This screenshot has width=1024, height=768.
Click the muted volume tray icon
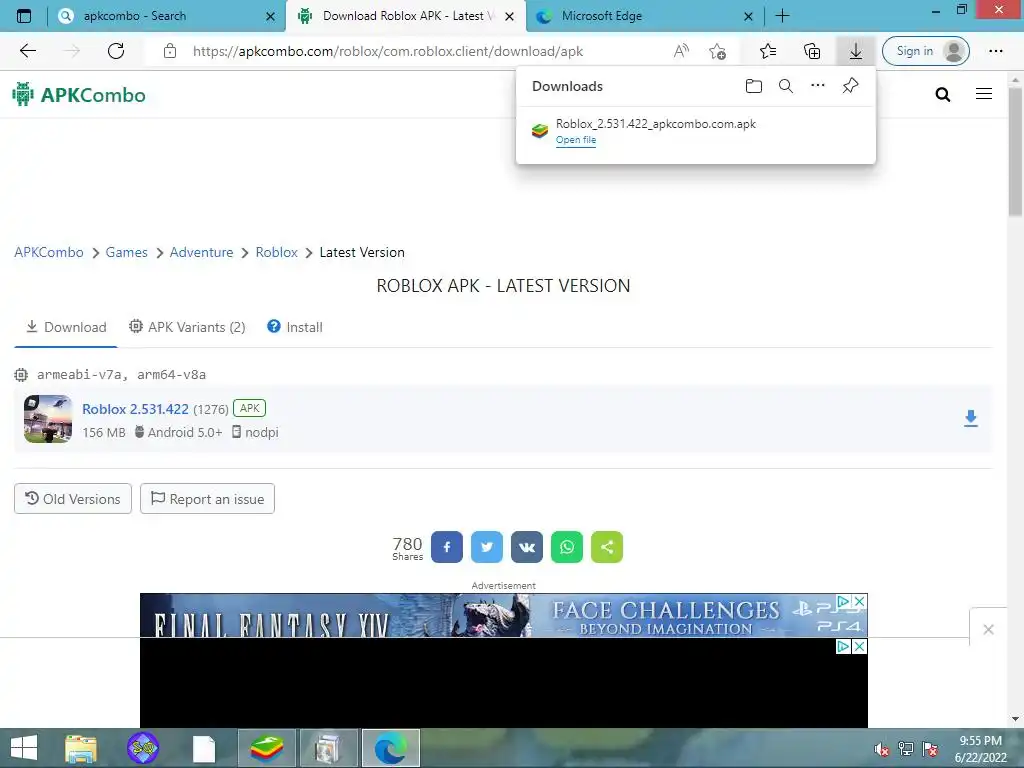[x=881, y=749]
